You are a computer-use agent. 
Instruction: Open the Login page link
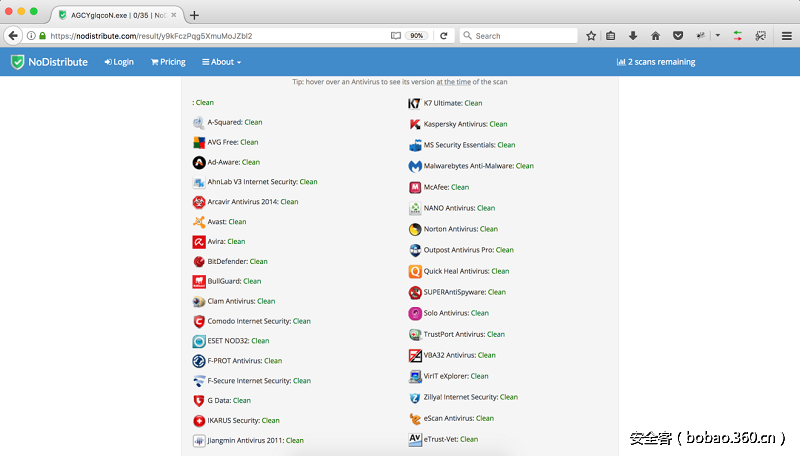pos(119,62)
